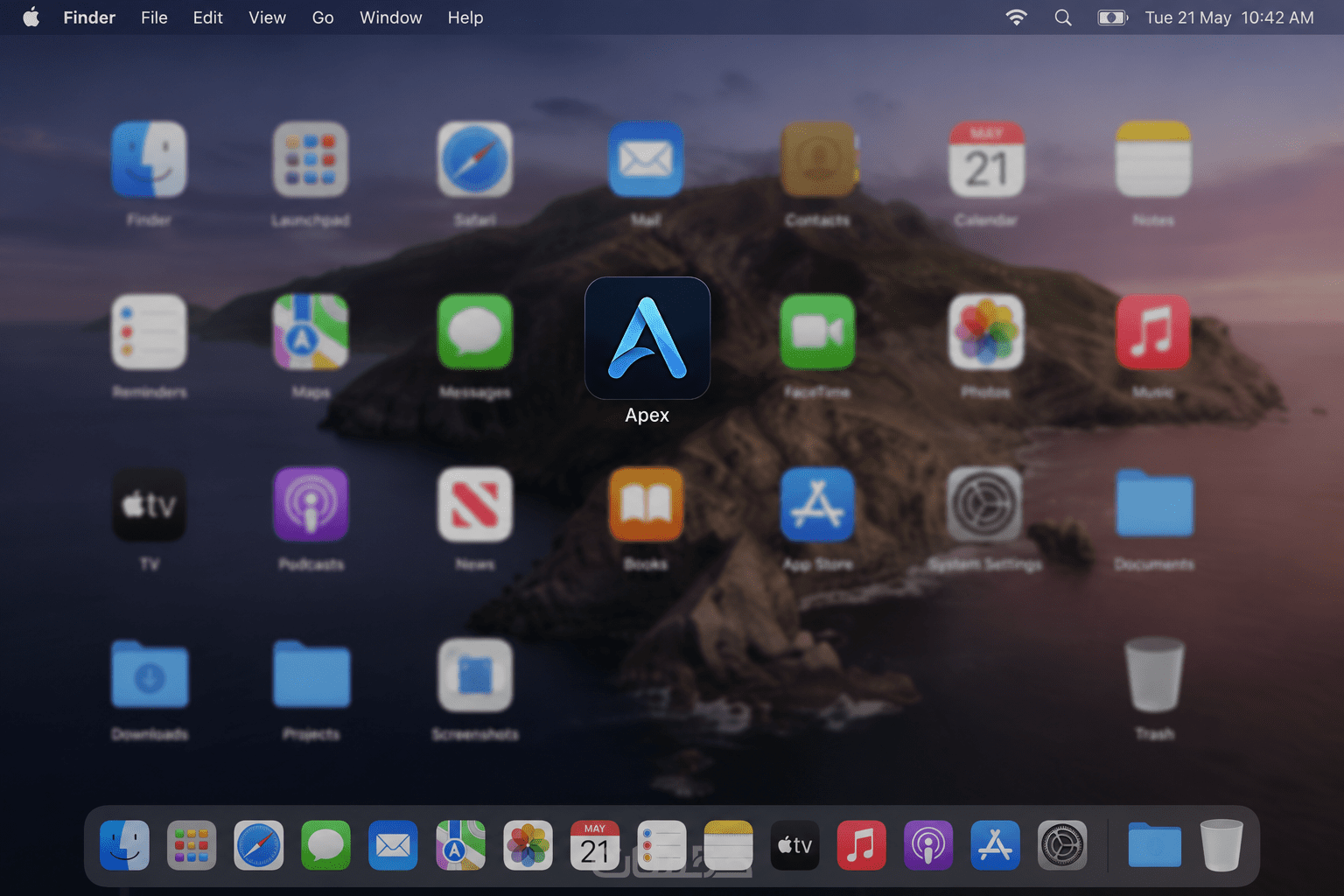1344x896 pixels.
Task: Open the Calendar icon on the desktop grid
Action: point(986,159)
